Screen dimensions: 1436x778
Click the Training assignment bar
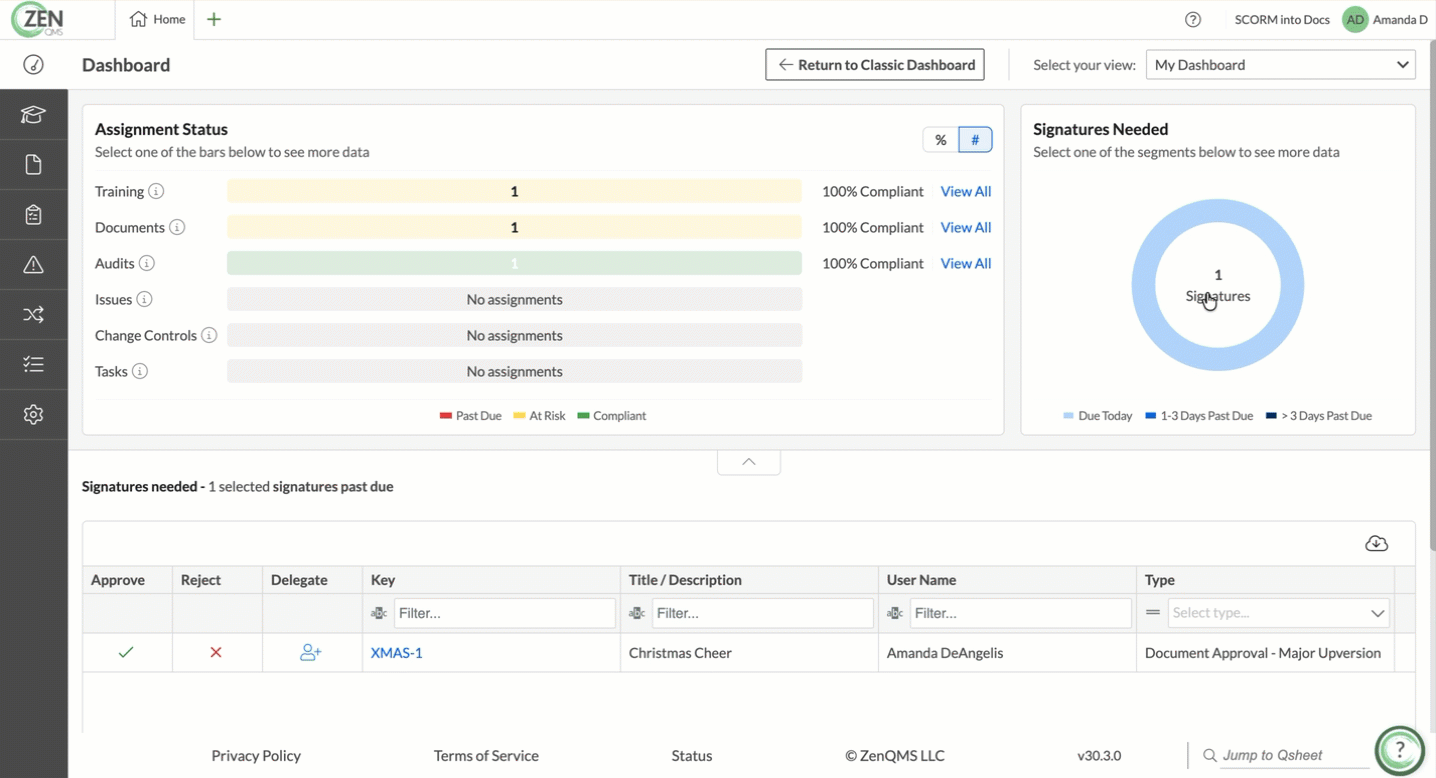click(514, 191)
